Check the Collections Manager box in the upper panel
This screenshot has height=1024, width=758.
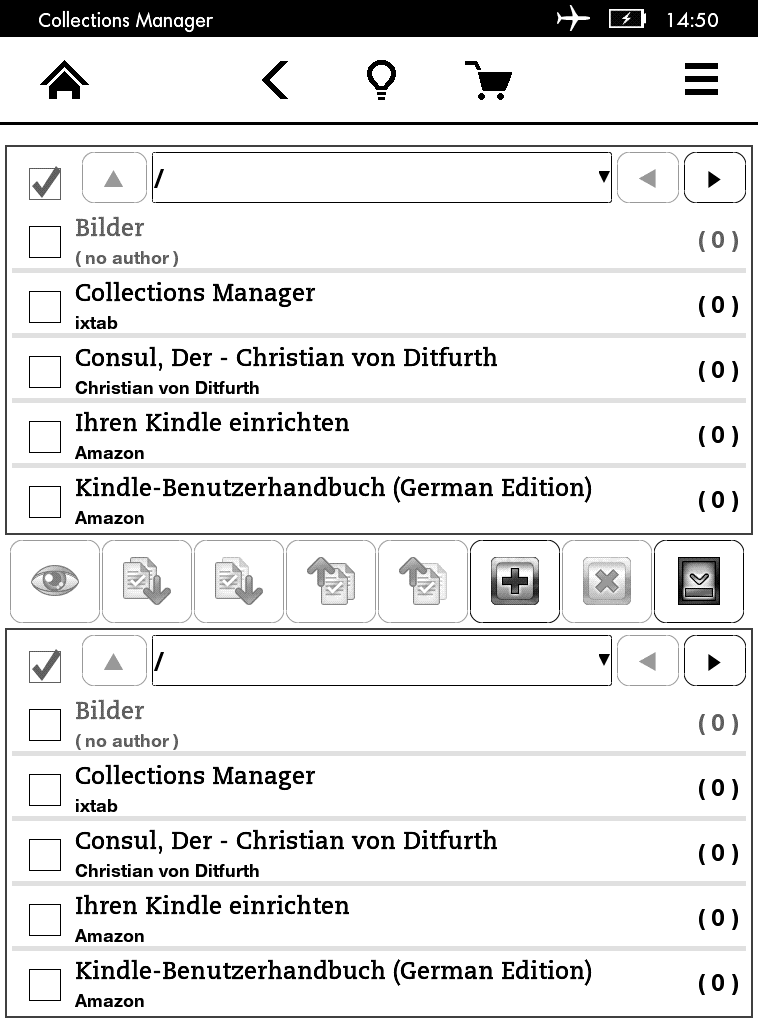click(x=45, y=306)
